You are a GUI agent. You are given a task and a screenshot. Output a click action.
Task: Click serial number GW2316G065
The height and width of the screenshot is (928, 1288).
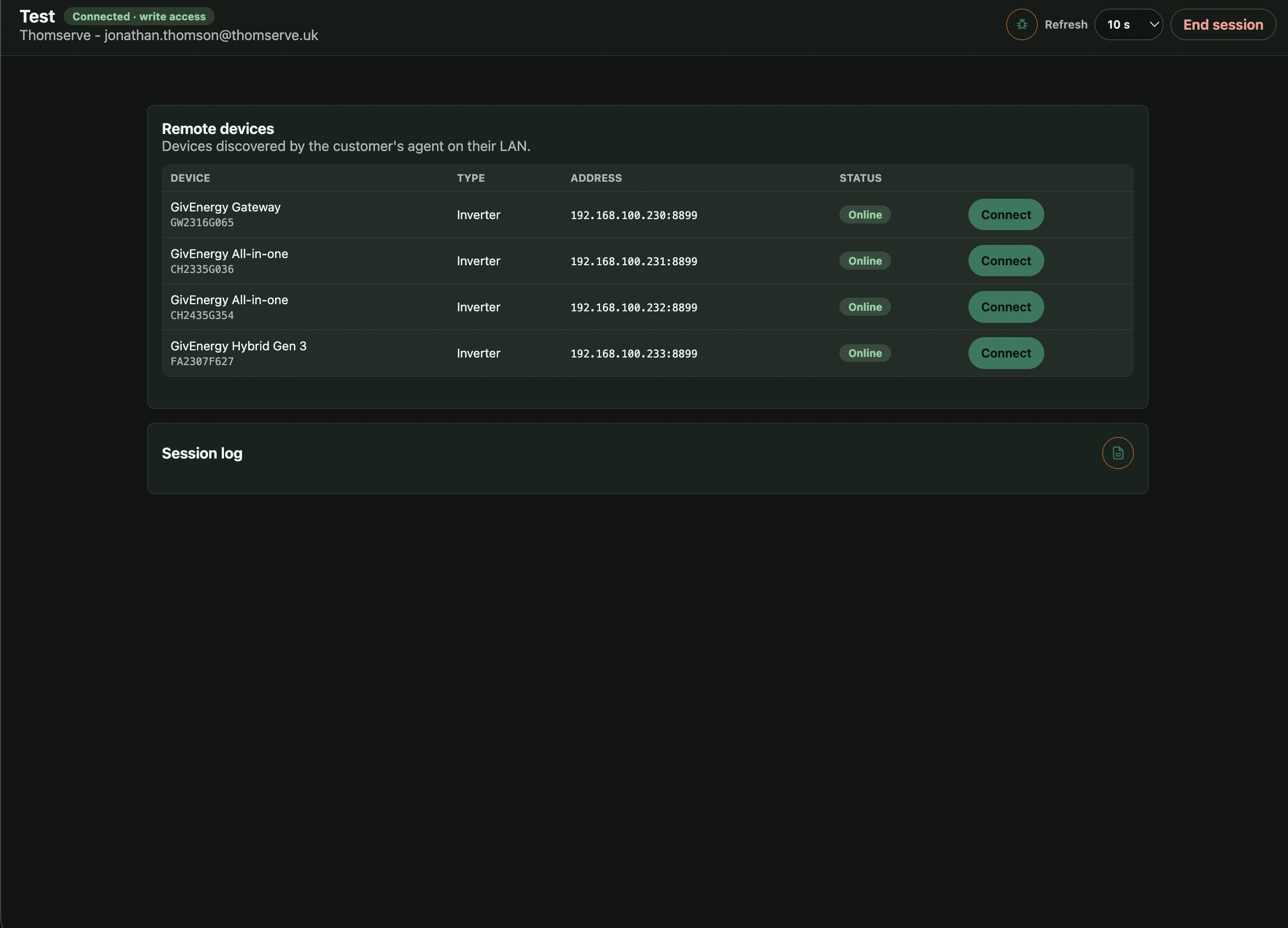(202, 222)
